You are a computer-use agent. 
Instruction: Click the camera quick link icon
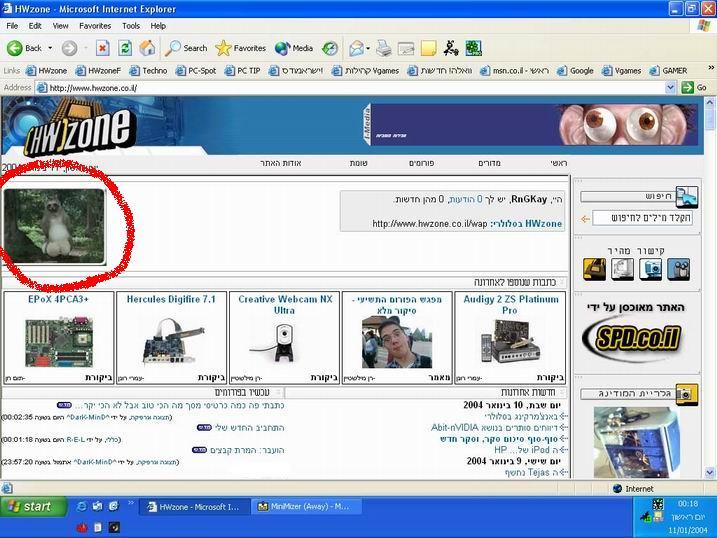(x=651, y=269)
